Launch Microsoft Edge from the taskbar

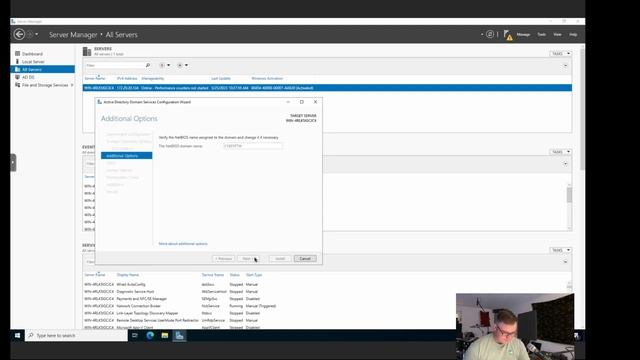[x=150, y=336]
